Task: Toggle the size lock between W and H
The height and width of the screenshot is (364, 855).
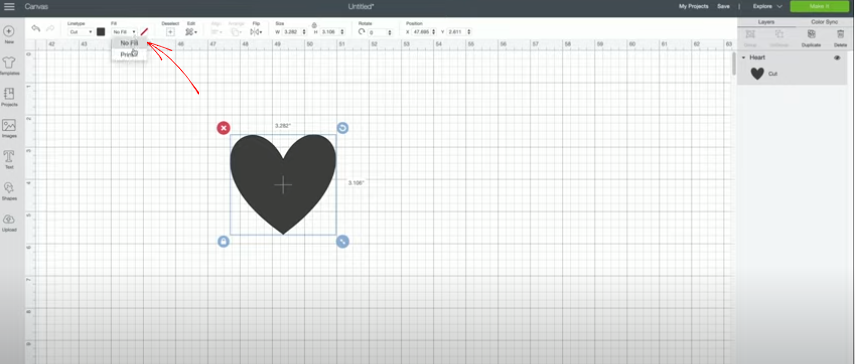Action: 314,25
